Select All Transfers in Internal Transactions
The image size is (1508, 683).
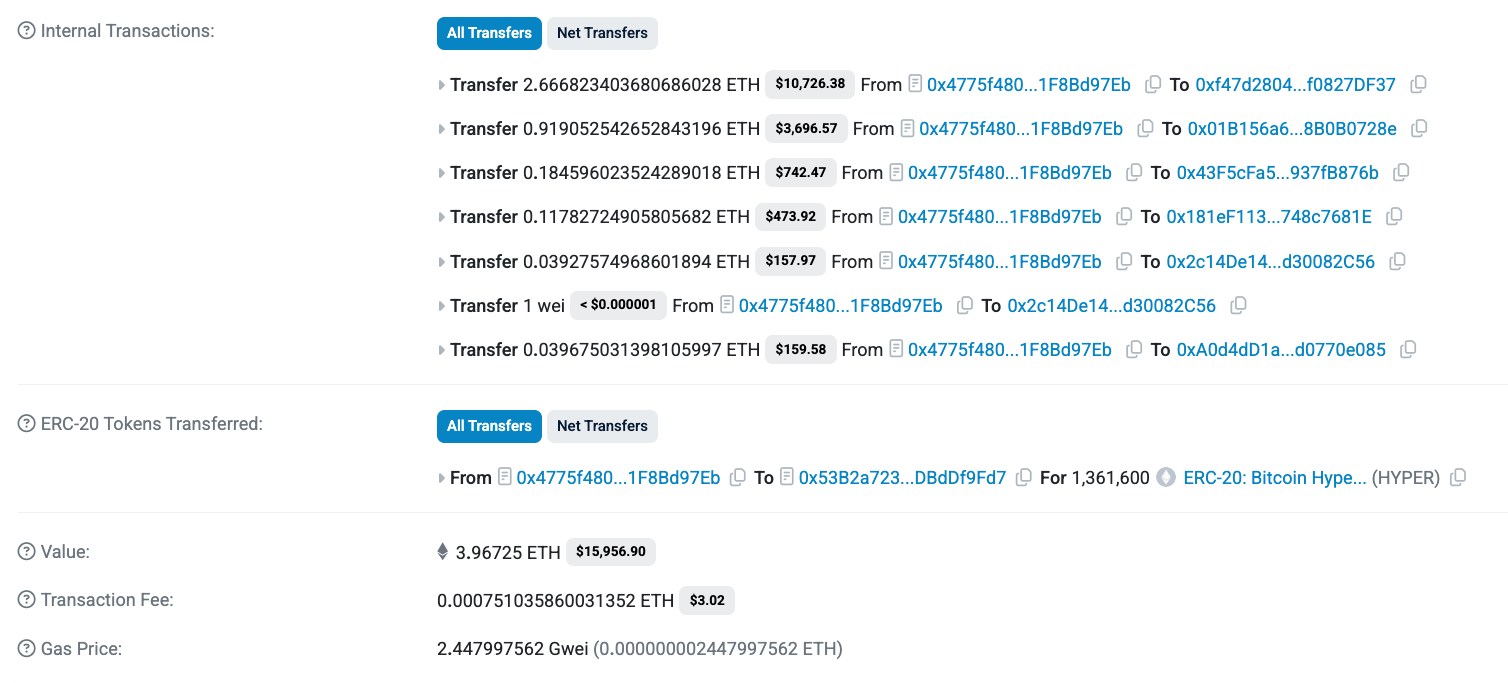click(x=489, y=33)
